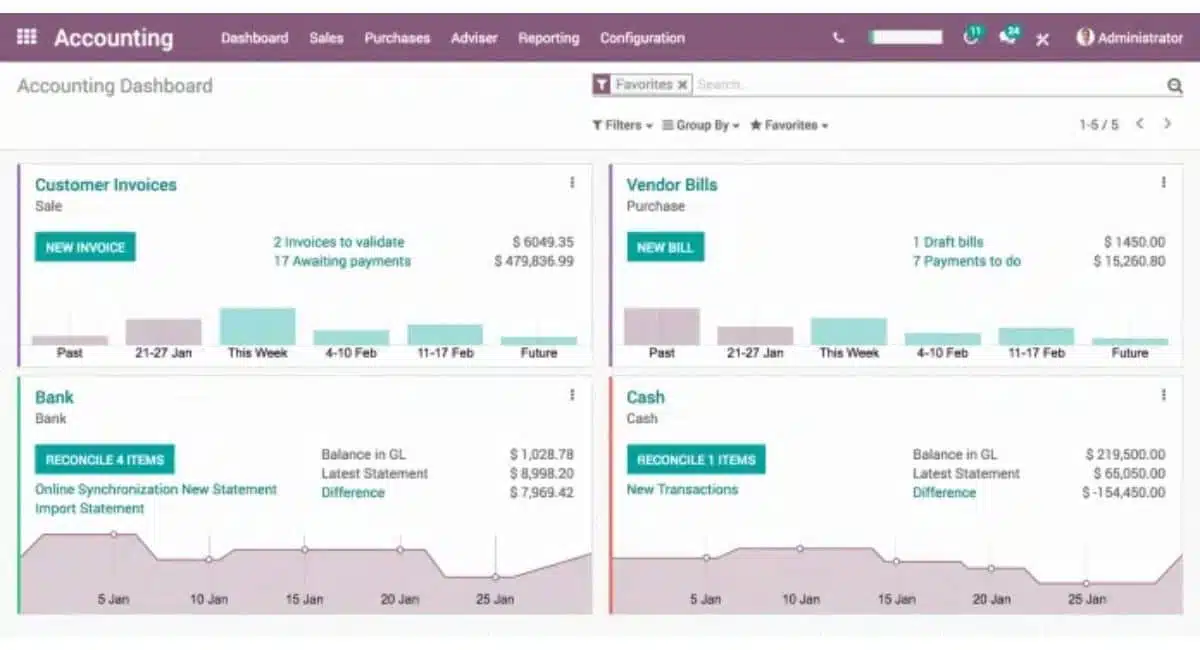Click RECONCILE 1 ITEMS button
1200x650 pixels.
click(696, 460)
